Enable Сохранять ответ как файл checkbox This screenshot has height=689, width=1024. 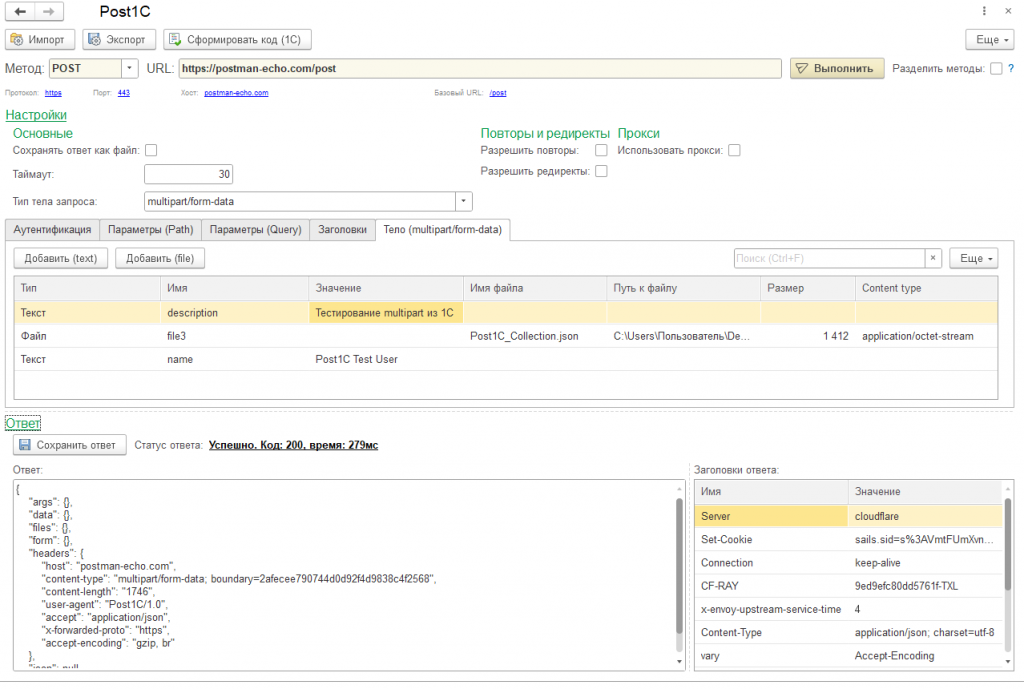point(152,150)
